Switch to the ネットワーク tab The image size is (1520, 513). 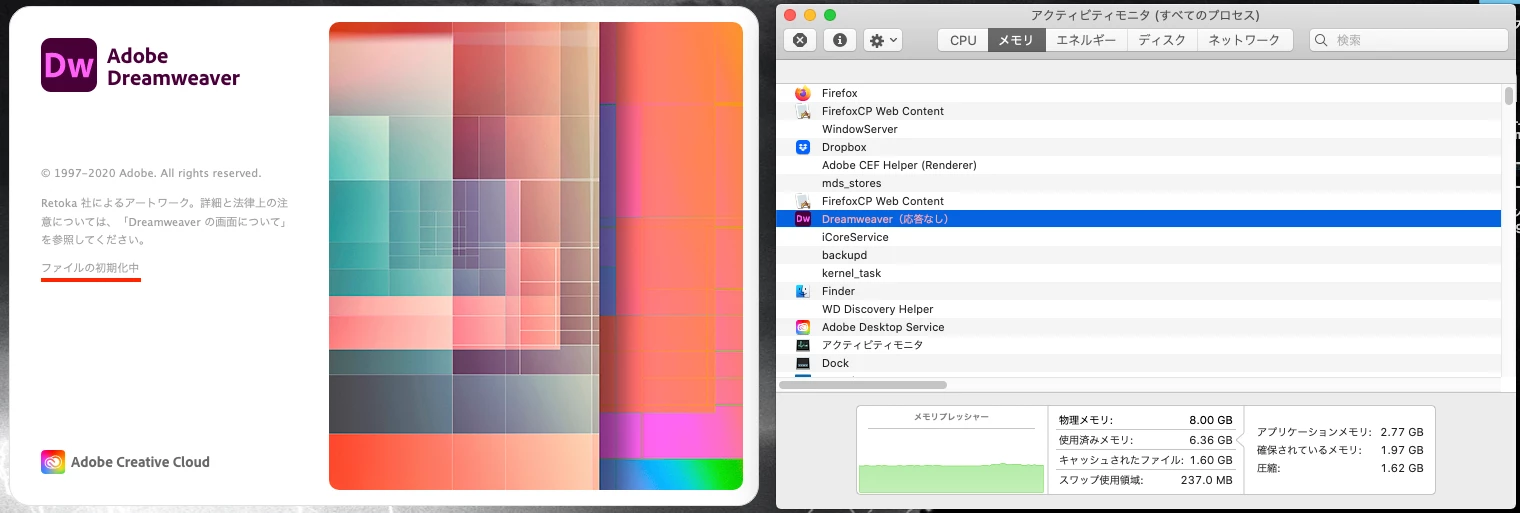click(x=1245, y=40)
